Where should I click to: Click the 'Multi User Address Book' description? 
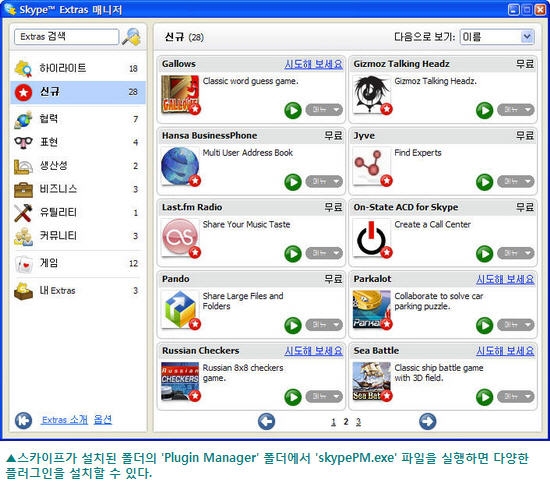[248, 153]
